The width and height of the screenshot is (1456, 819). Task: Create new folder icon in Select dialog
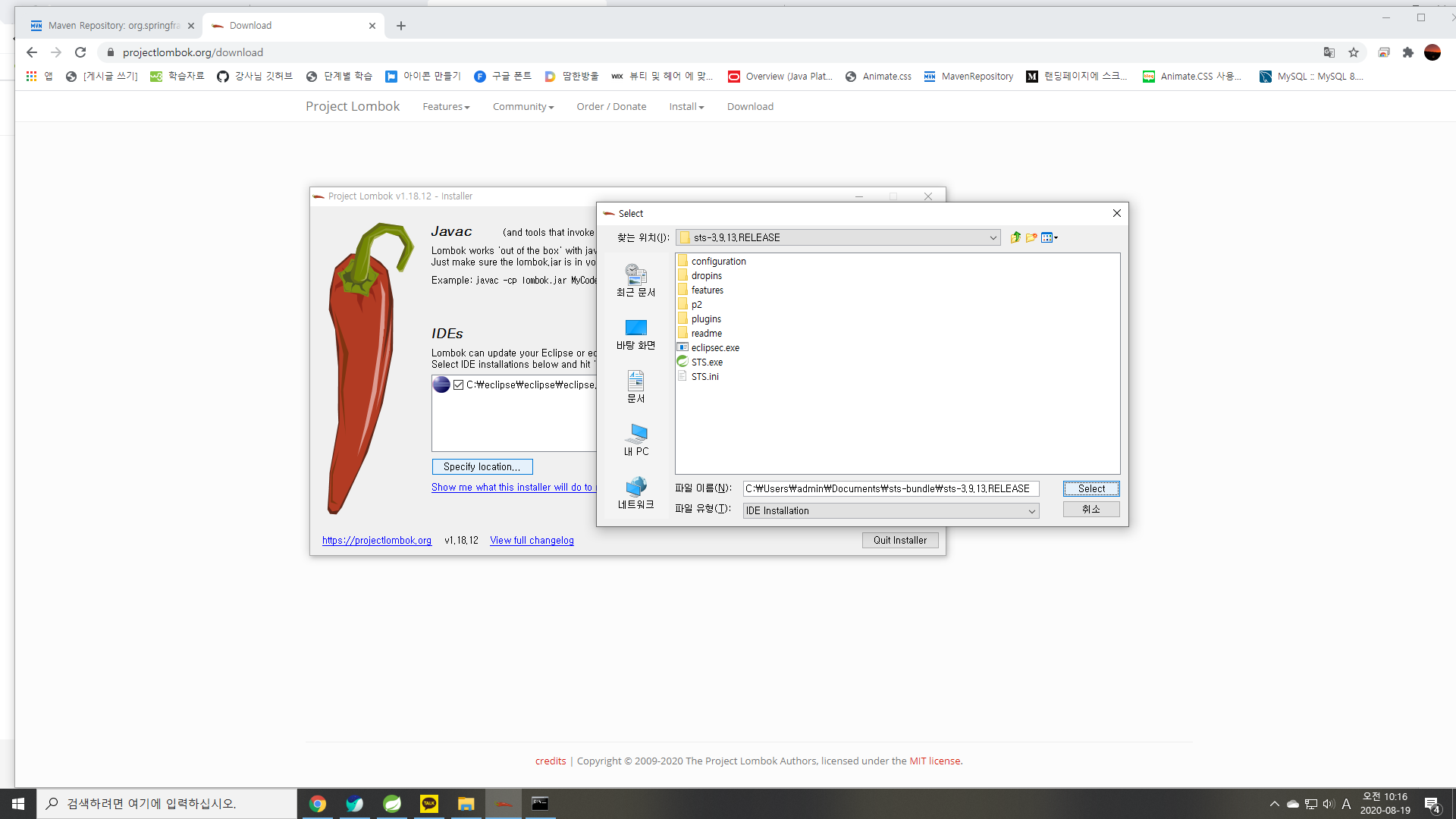click(x=1031, y=237)
